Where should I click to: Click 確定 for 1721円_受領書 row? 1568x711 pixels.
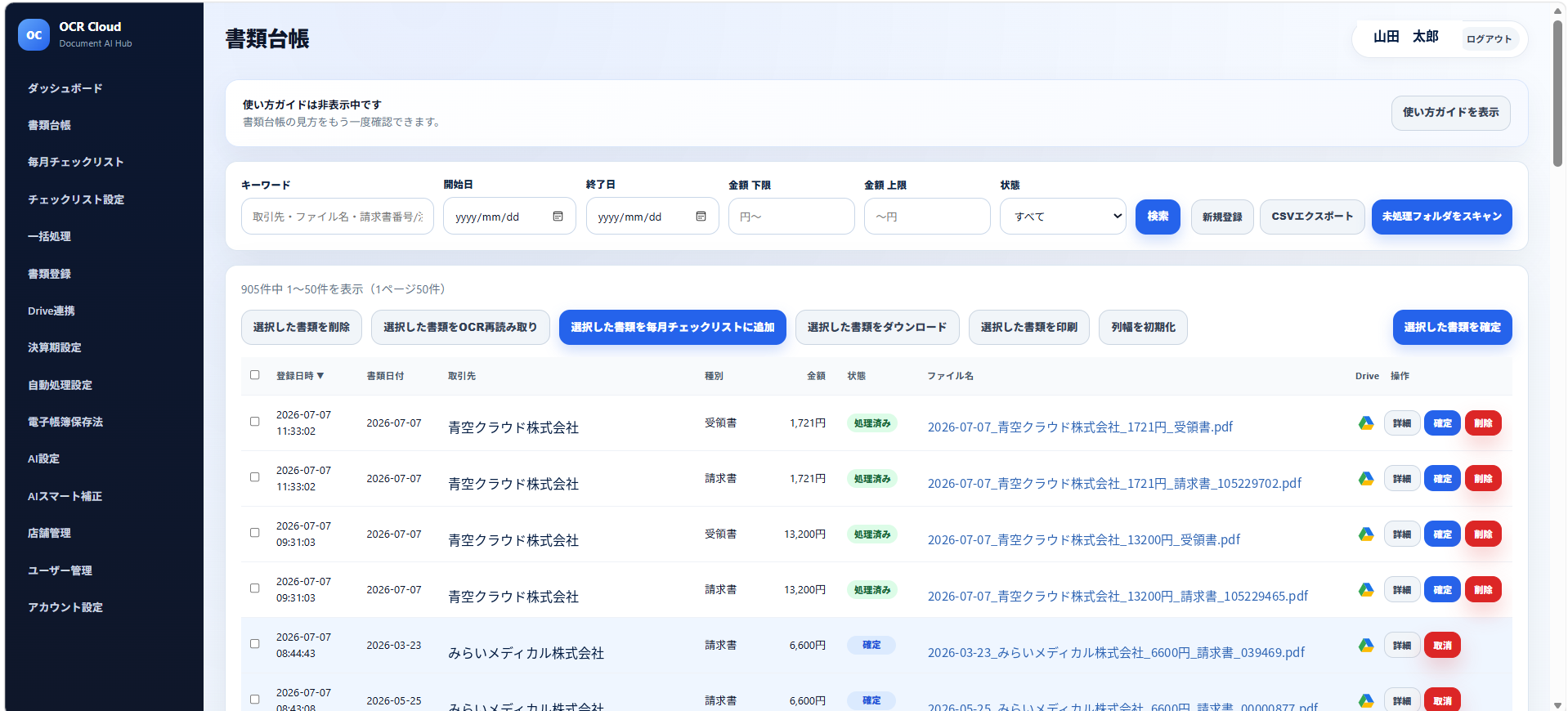(1443, 423)
